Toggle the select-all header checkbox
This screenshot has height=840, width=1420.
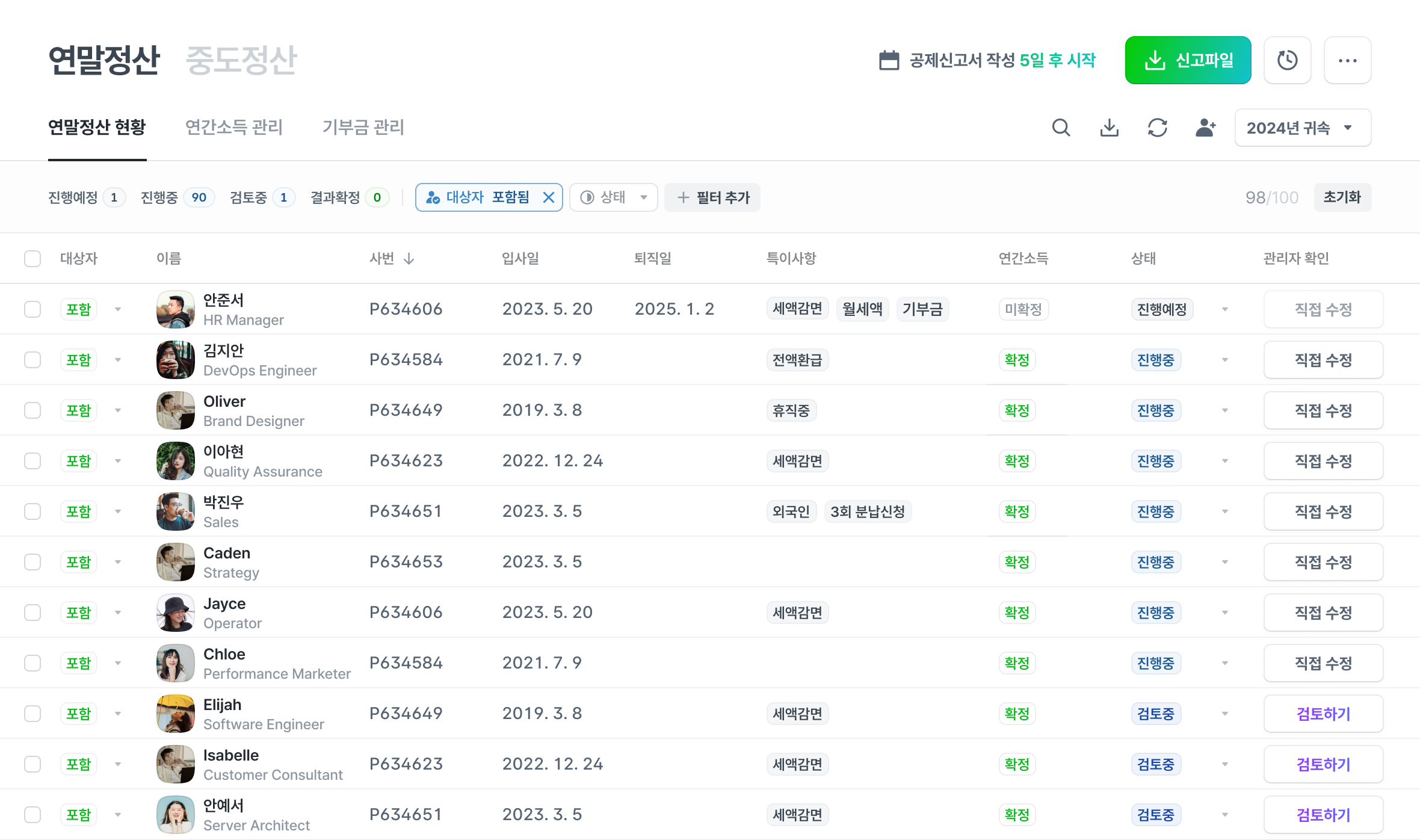point(32,259)
